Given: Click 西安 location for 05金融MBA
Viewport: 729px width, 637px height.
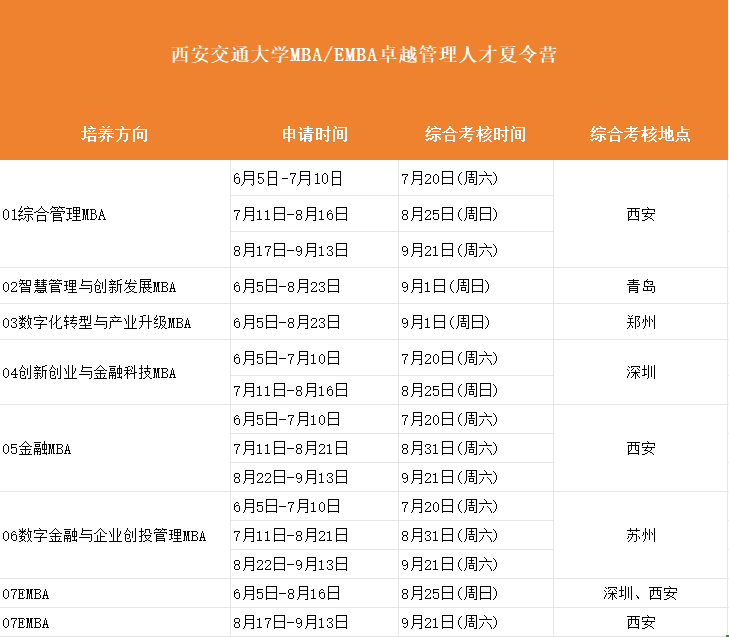Looking at the screenshot, I should 641,449.
